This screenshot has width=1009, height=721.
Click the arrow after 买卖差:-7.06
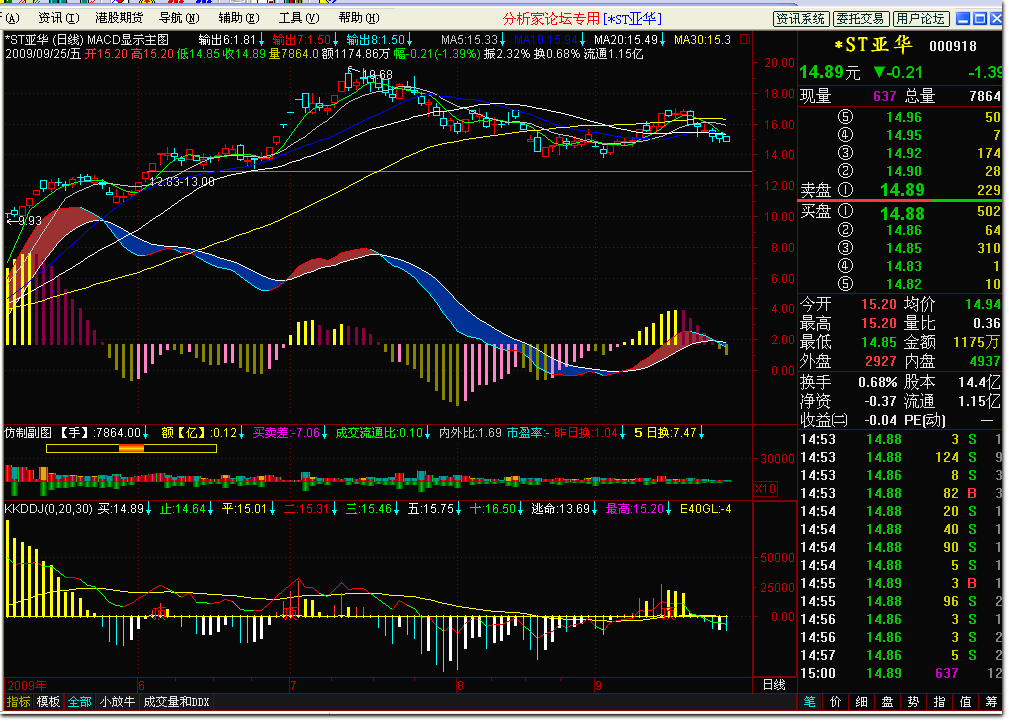324,433
